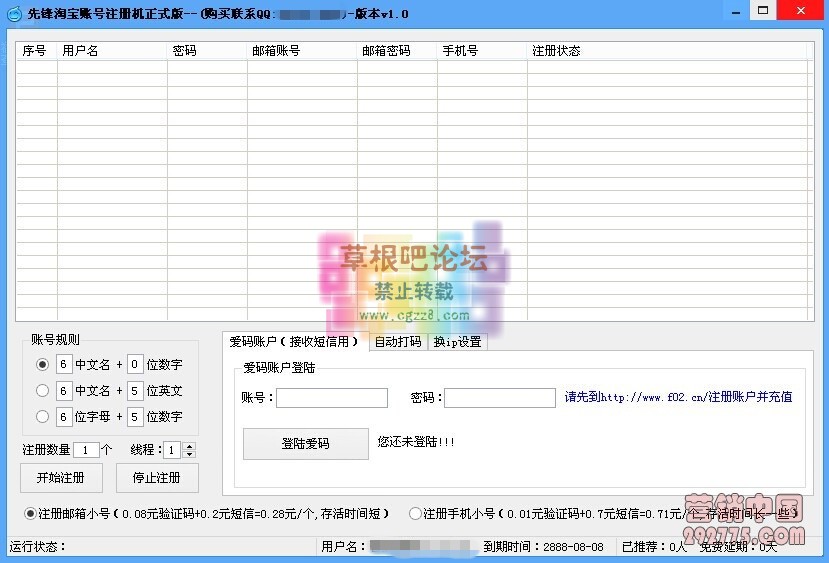The width and height of the screenshot is (829, 563).
Task: Click the 运行状态 status bar label
Action: pyautogui.click(x=37, y=547)
